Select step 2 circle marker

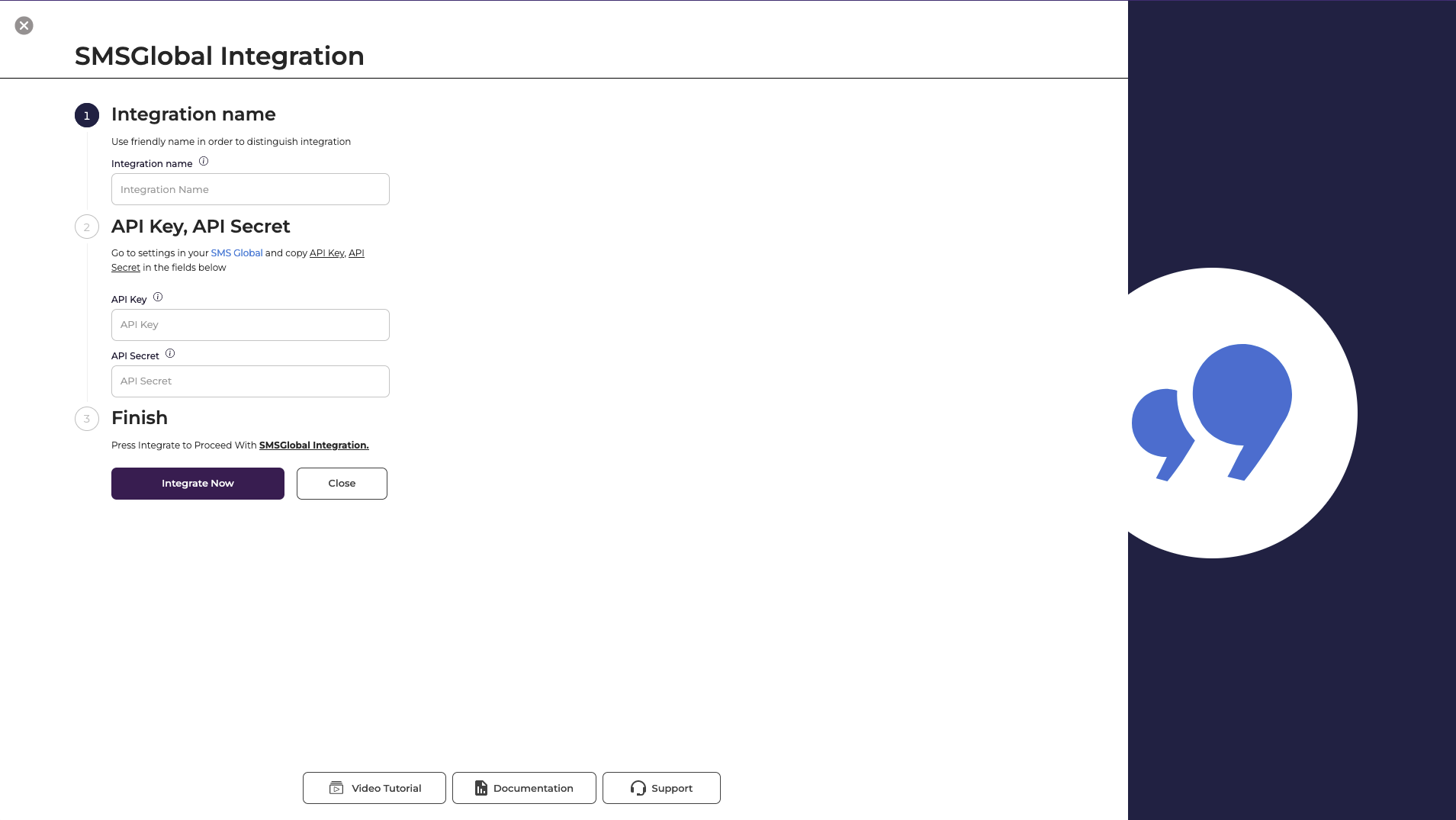pos(87,227)
